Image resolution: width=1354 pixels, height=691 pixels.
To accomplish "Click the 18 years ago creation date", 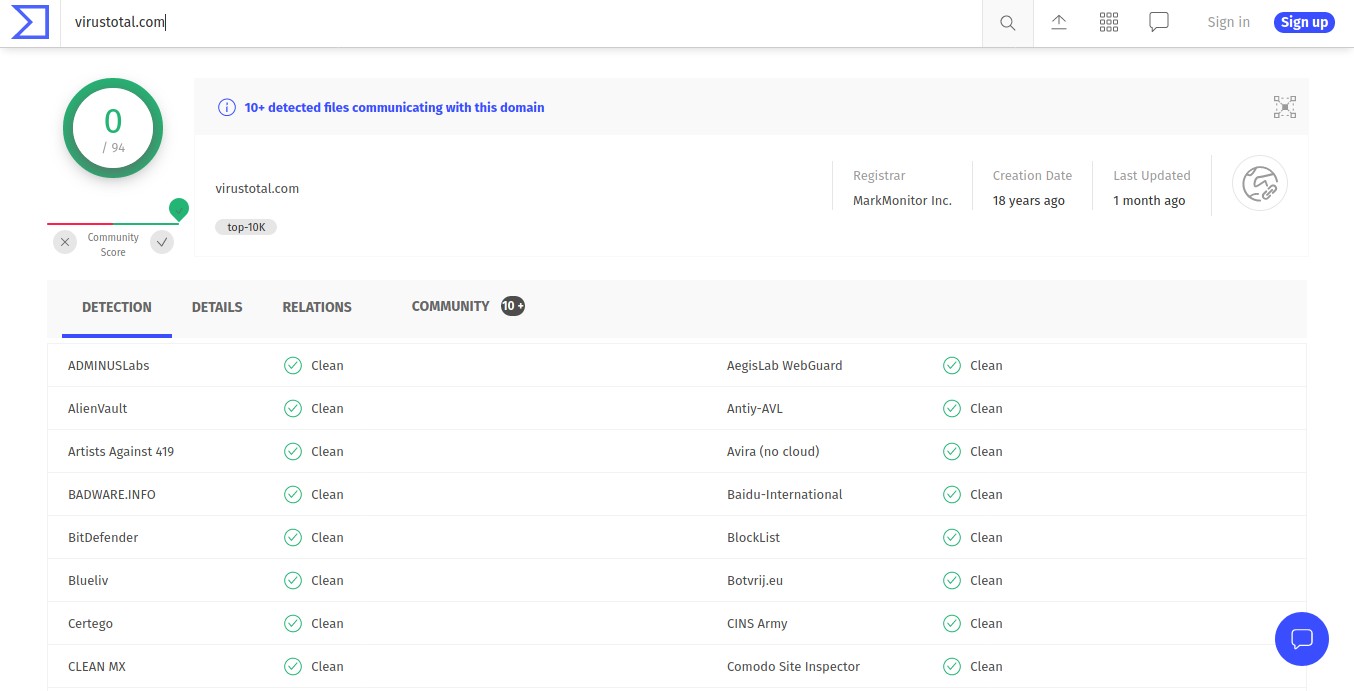I will pyautogui.click(x=1028, y=200).
